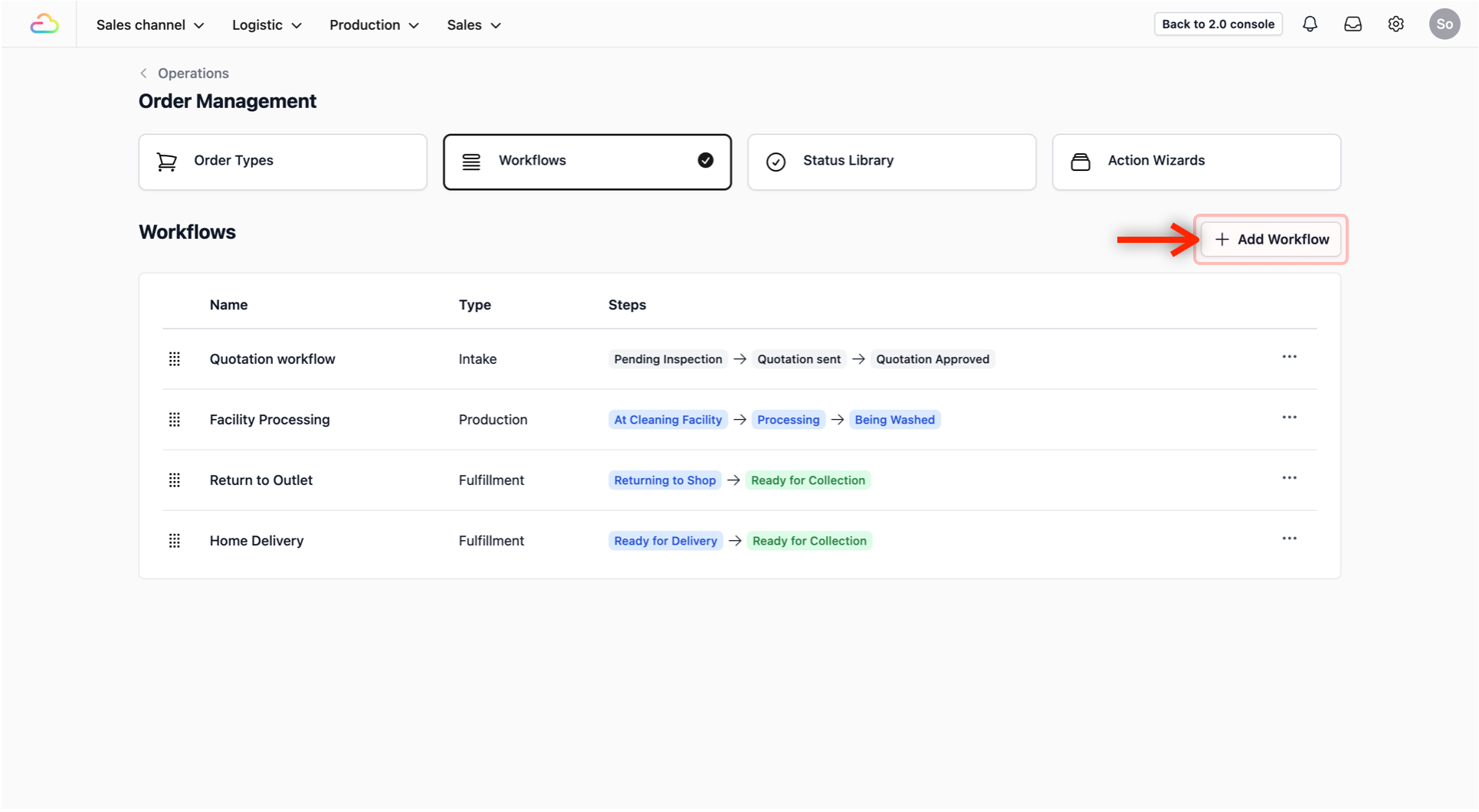
Task: Click the Pending Inspection step tag
Action: 668,359
